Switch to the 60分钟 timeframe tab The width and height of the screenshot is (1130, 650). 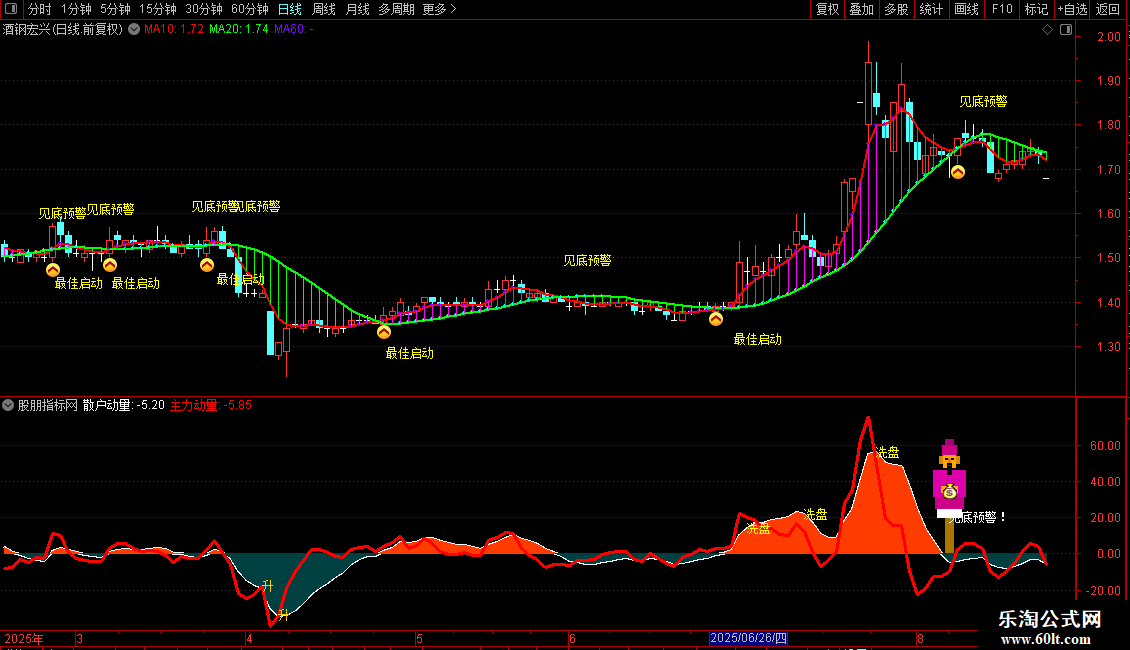coord(249,9)
